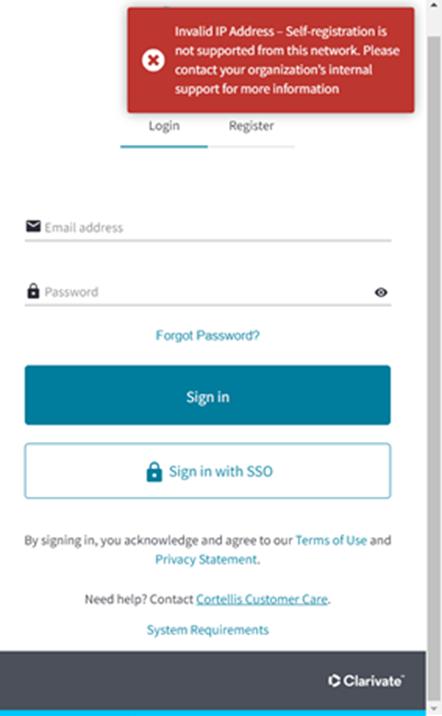Click the SSO lock icon
The width and height of the screenshot is (442, 716).
[x=154, y=472]
